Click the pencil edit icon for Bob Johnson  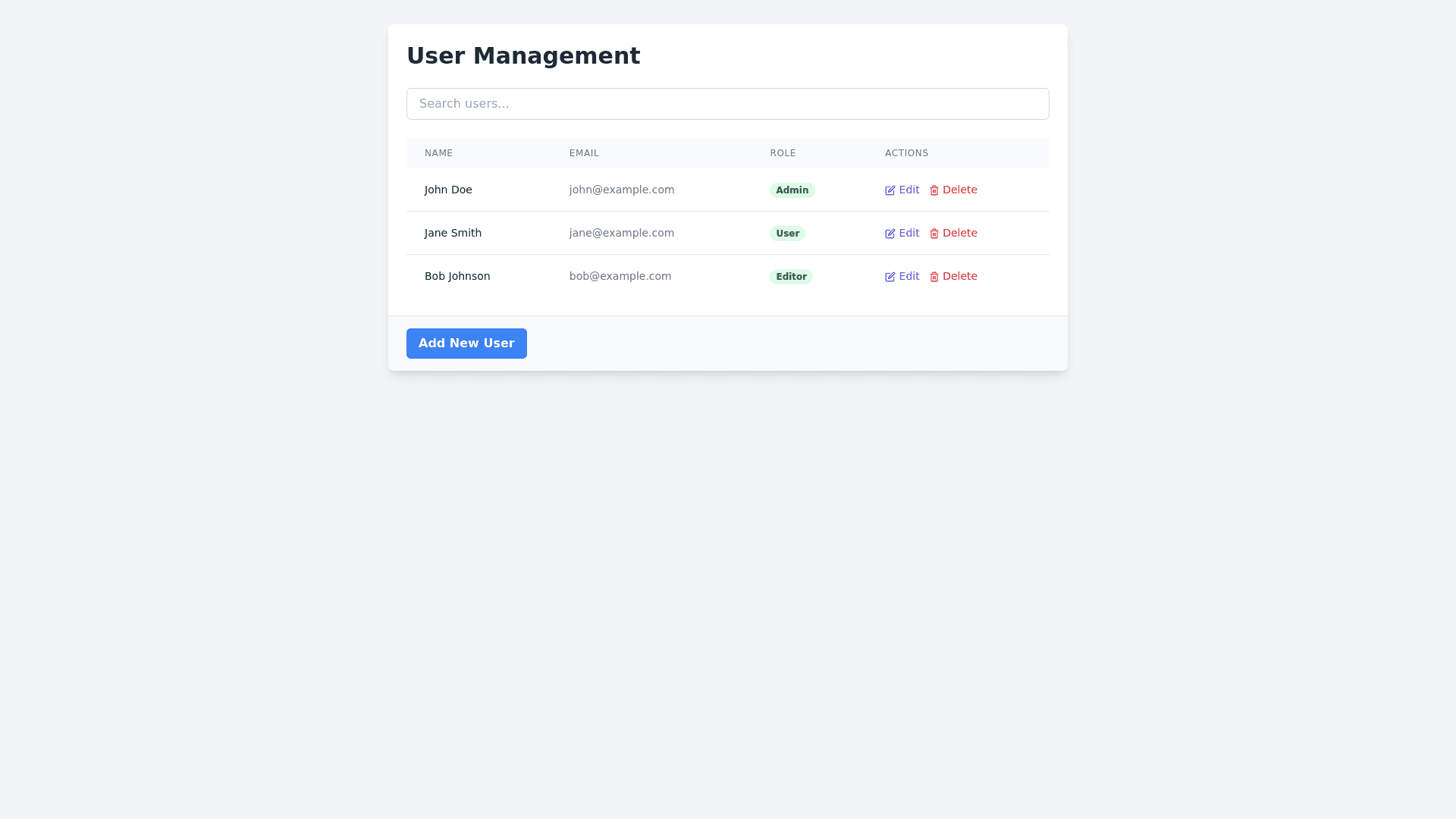click(x=890, y=277)
